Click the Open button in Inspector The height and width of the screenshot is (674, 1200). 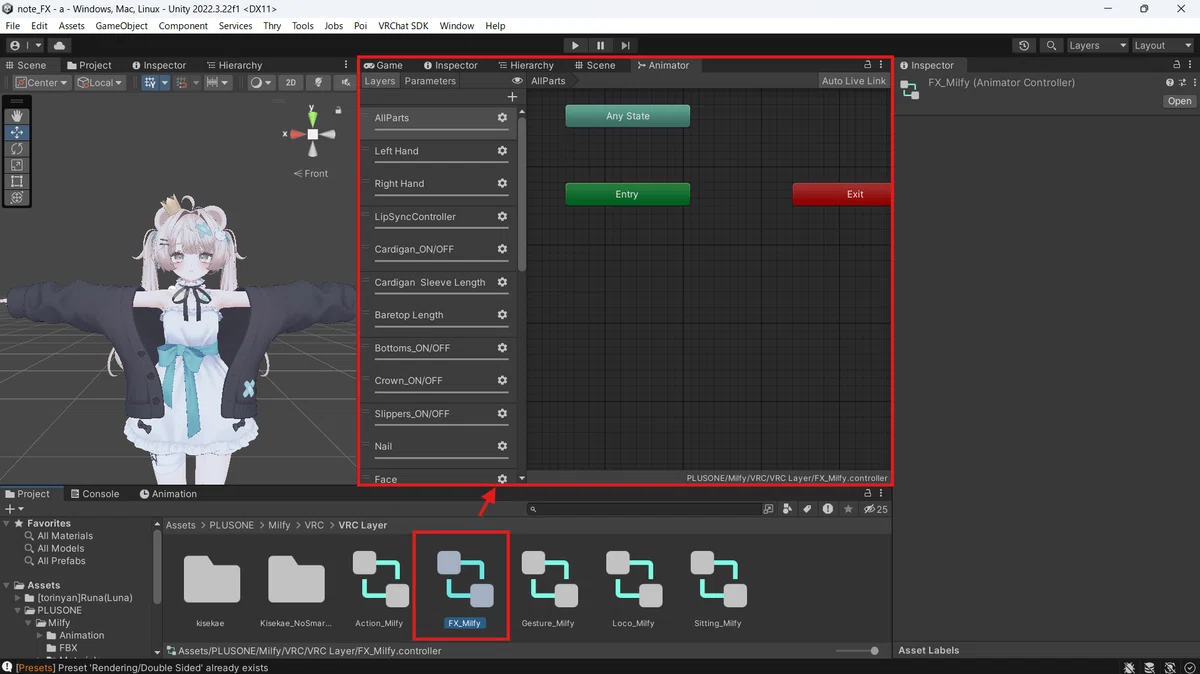click(x=1179, y=101)
